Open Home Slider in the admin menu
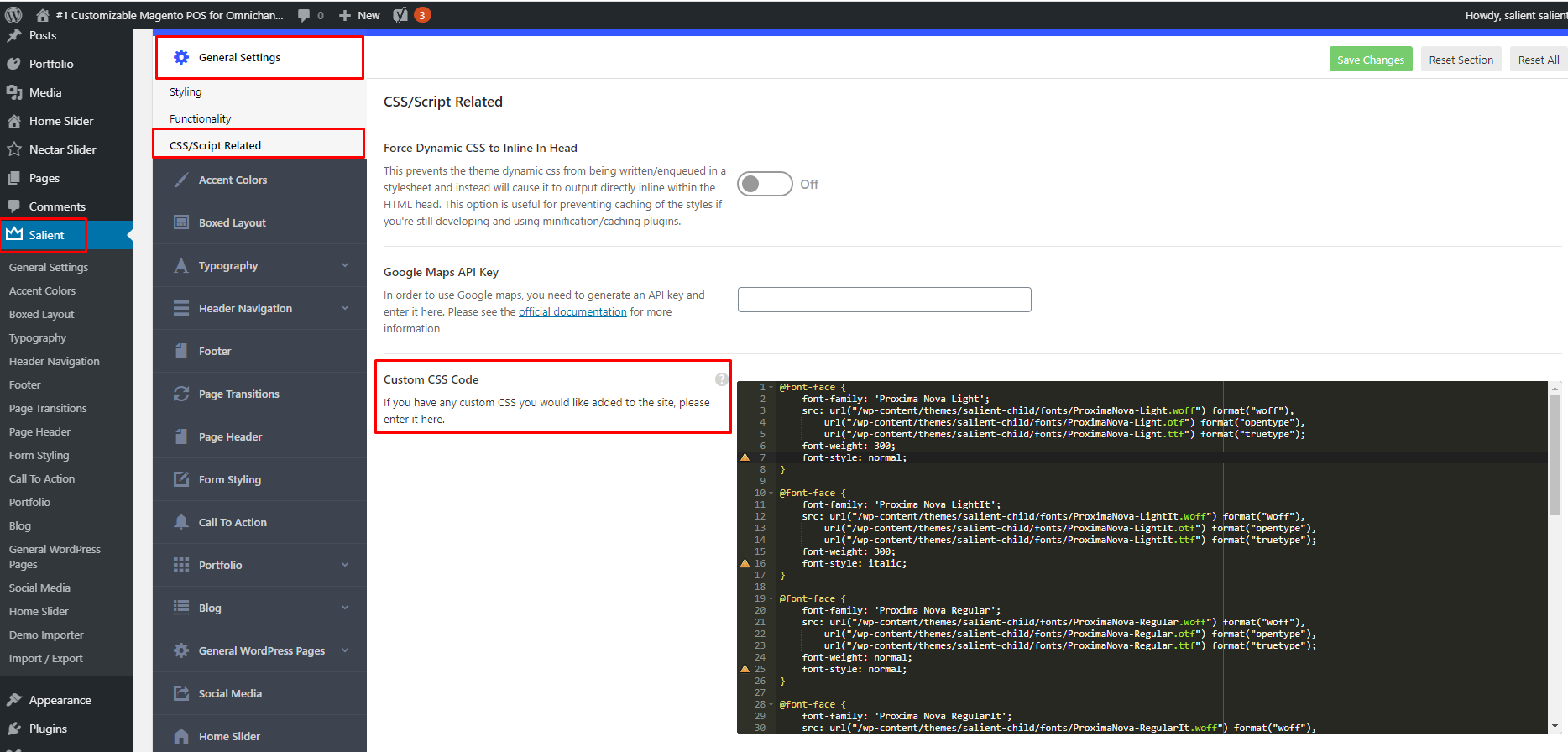1568x752 pixels. click(x=61, y=121)
